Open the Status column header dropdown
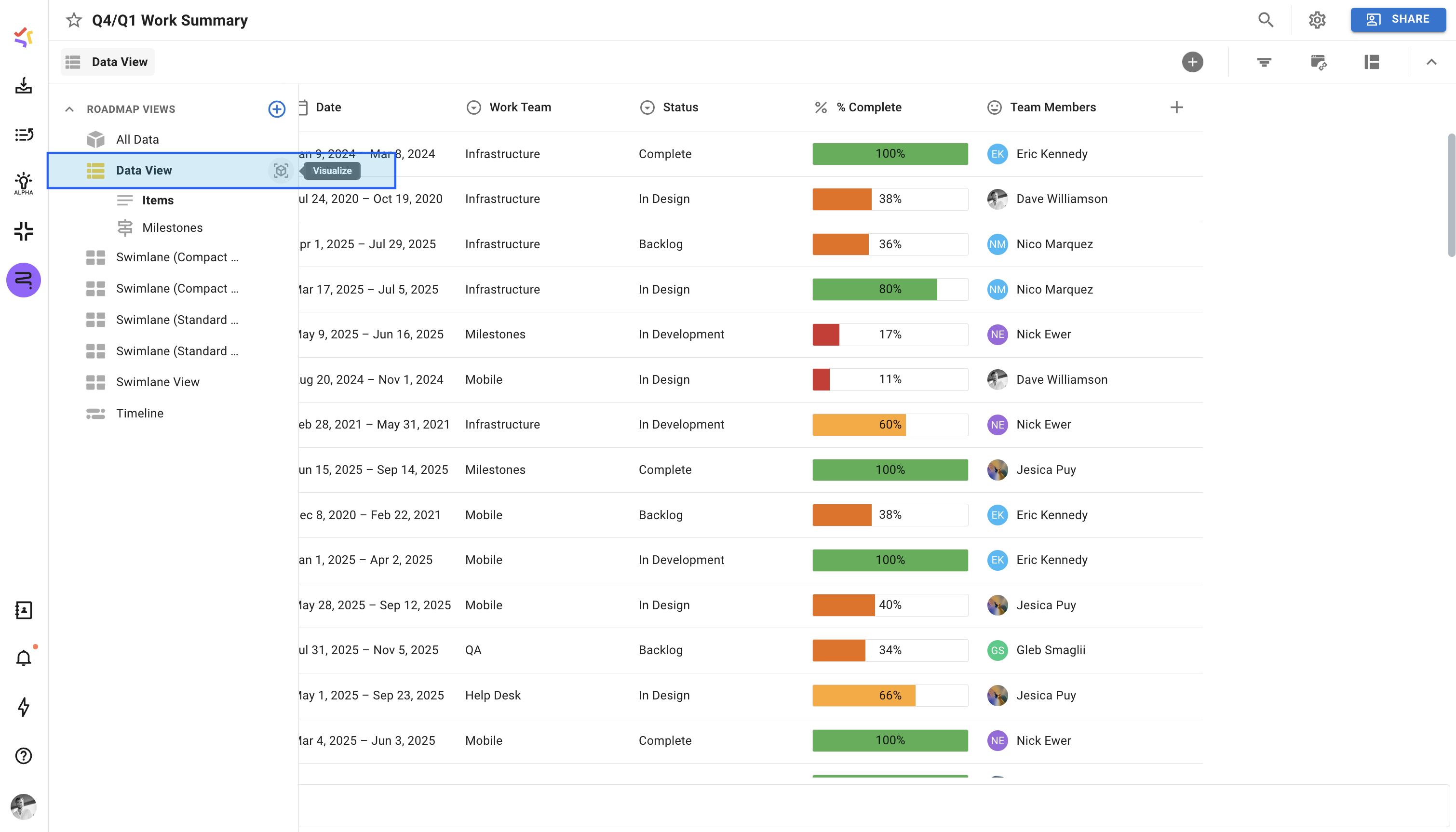1456x832 pixels. pos(647,107)
